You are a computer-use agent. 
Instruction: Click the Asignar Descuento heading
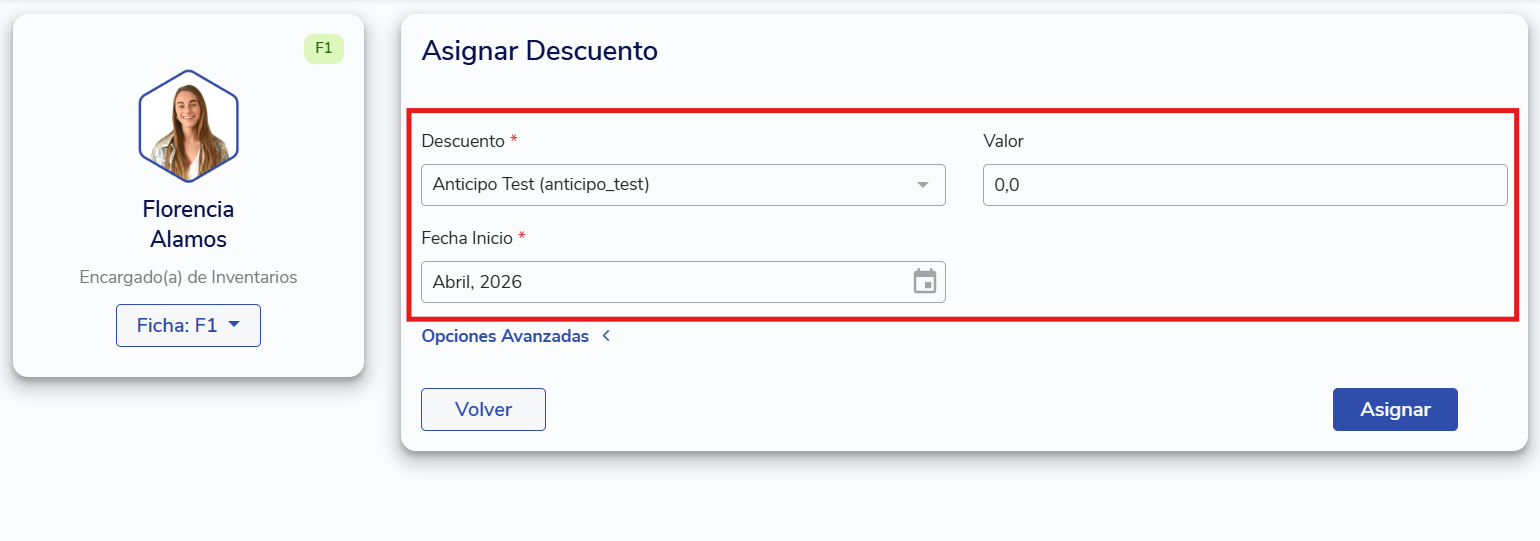coord(539,50)
